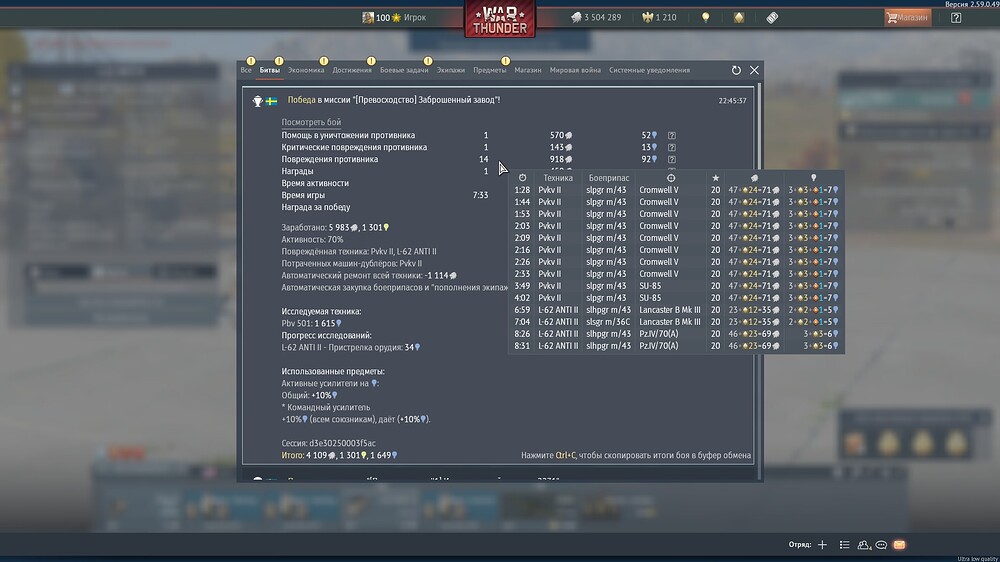The width and height of the screenshot is (1000, 562).
Task: Select the 8:31 Pz.IV/70(A) row
Action: click(x=676, y=346)
